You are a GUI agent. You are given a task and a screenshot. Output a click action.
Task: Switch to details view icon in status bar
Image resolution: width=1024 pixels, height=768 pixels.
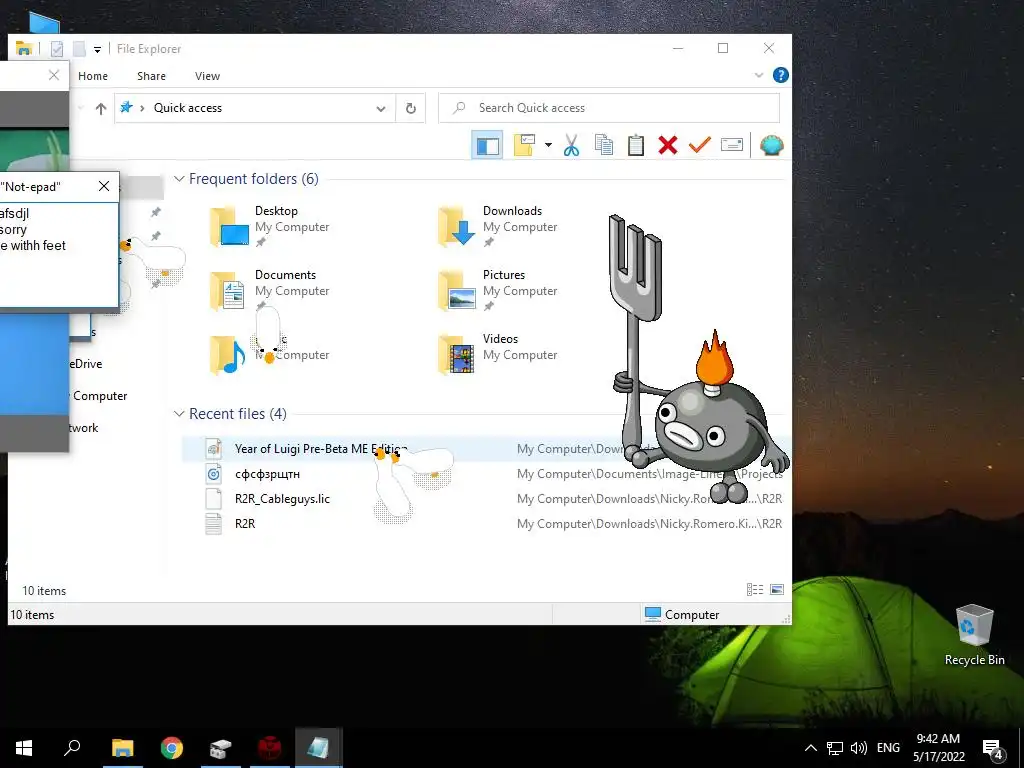755,590
